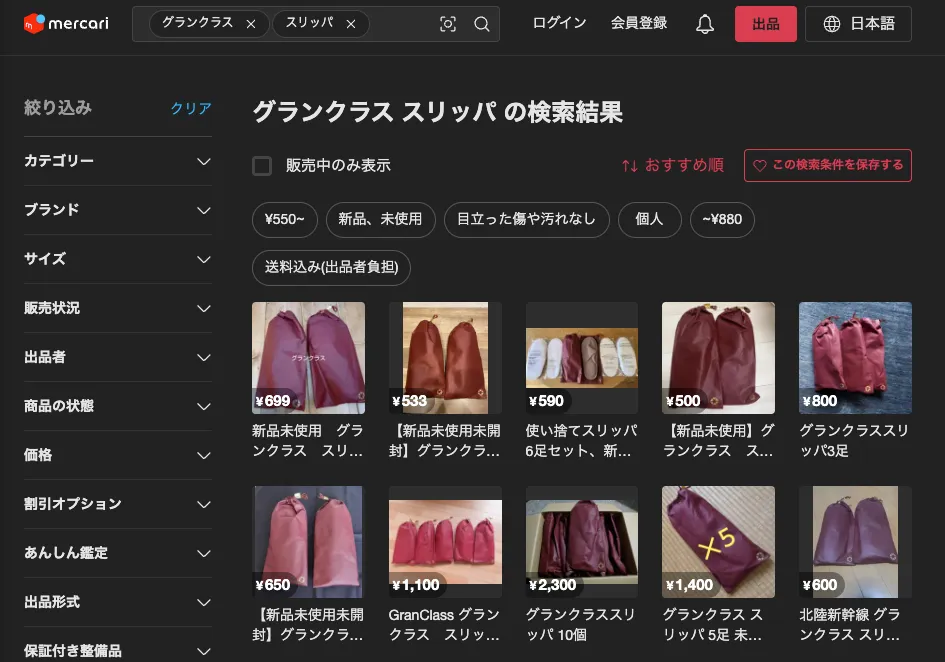This screenshot has width=945, height=662.
Task: Click the 会員登録 link
Action: click(x=639, y=24)
